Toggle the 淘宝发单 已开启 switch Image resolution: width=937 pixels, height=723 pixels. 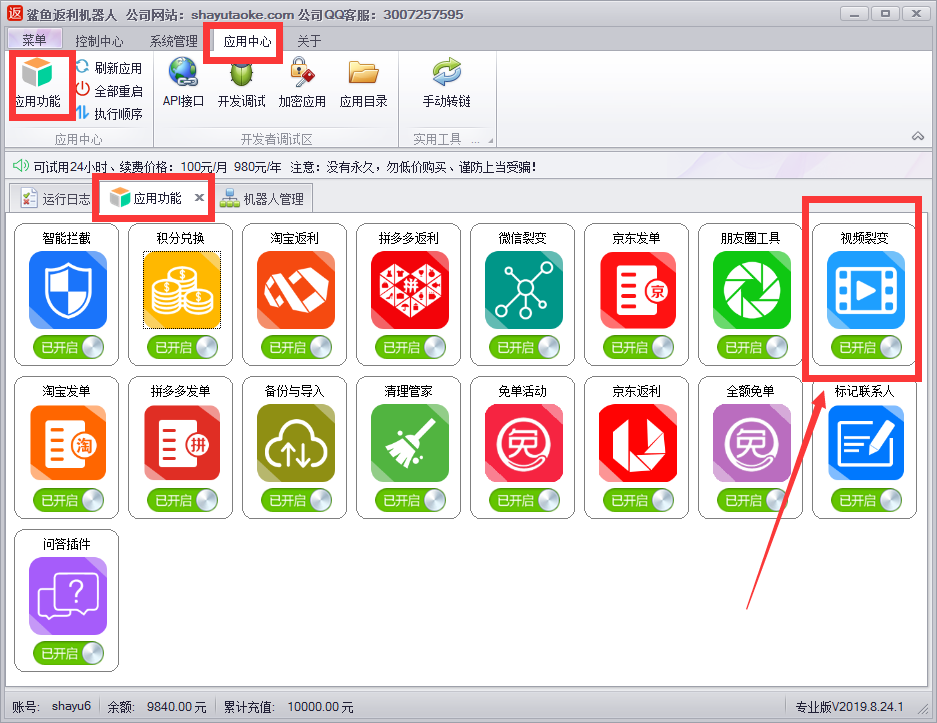[68, 500]
